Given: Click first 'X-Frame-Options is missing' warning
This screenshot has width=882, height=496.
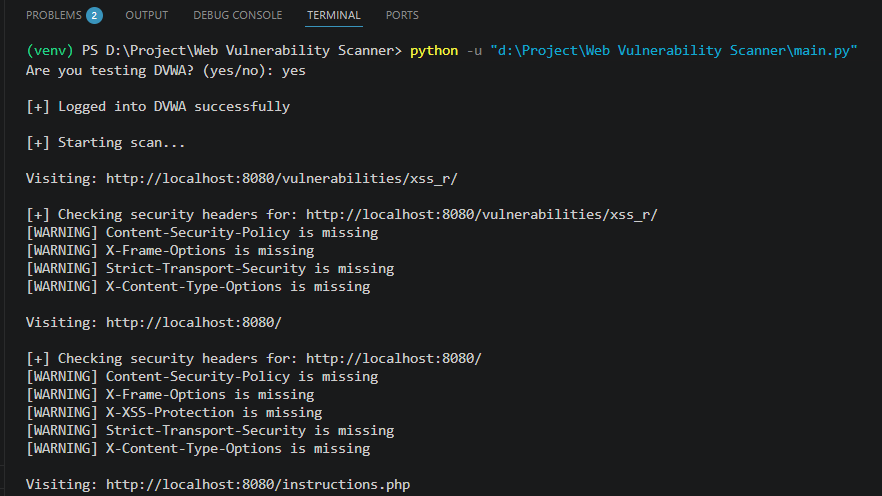Looking at the screenshot, I should (x=170, y=251).
